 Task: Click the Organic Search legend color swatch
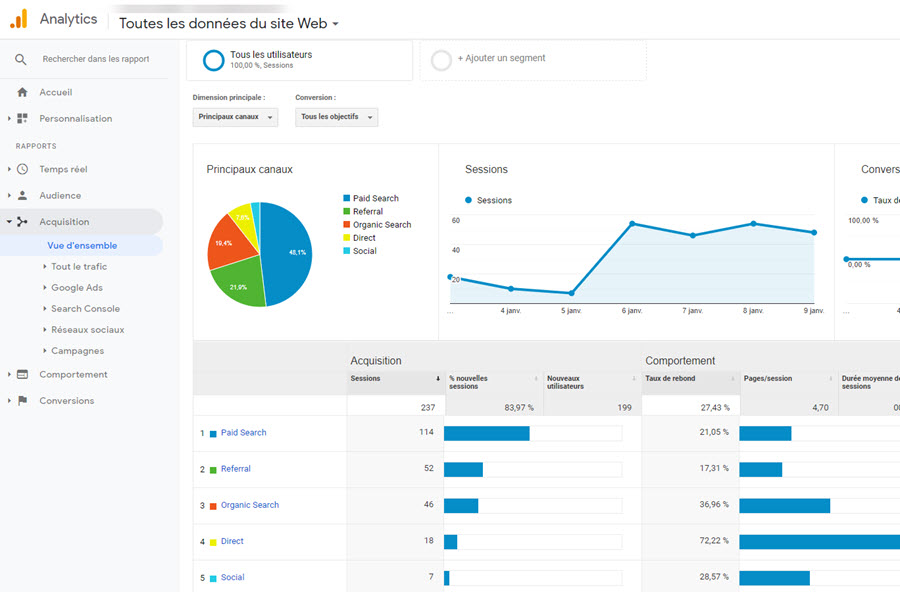pos(347,225)
